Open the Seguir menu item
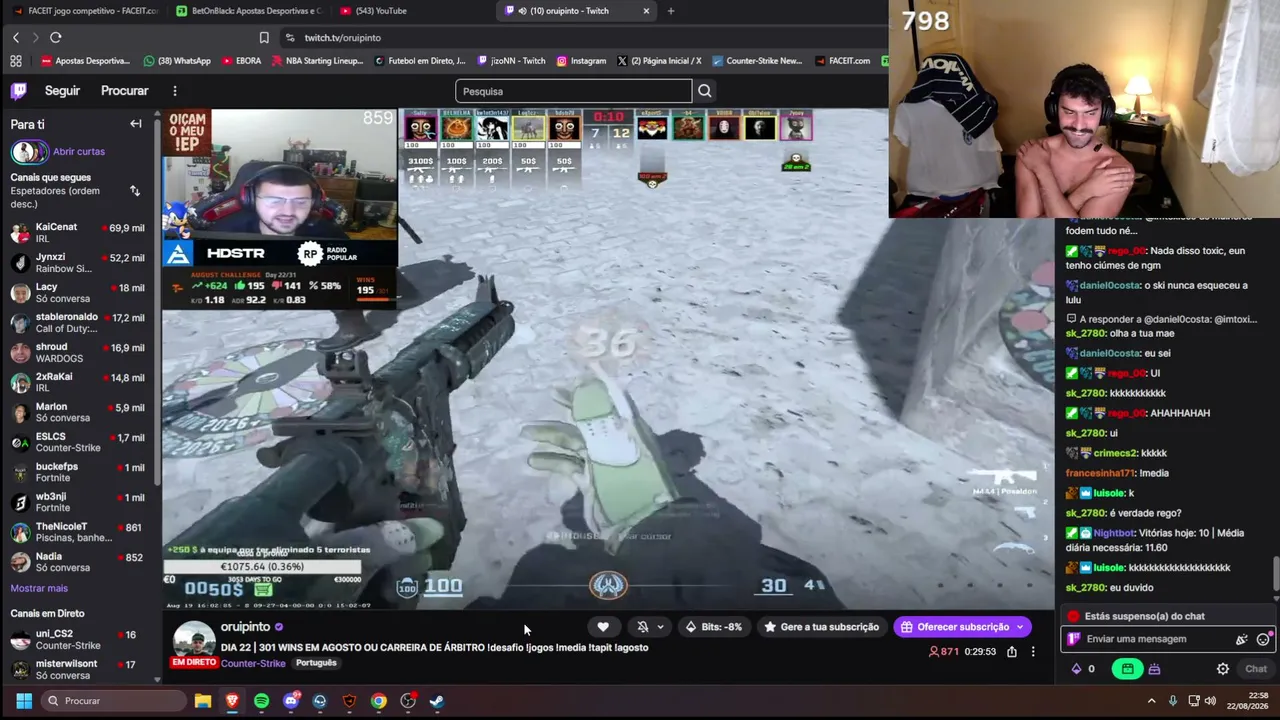1280x720 pixels. tap(62, 91)
